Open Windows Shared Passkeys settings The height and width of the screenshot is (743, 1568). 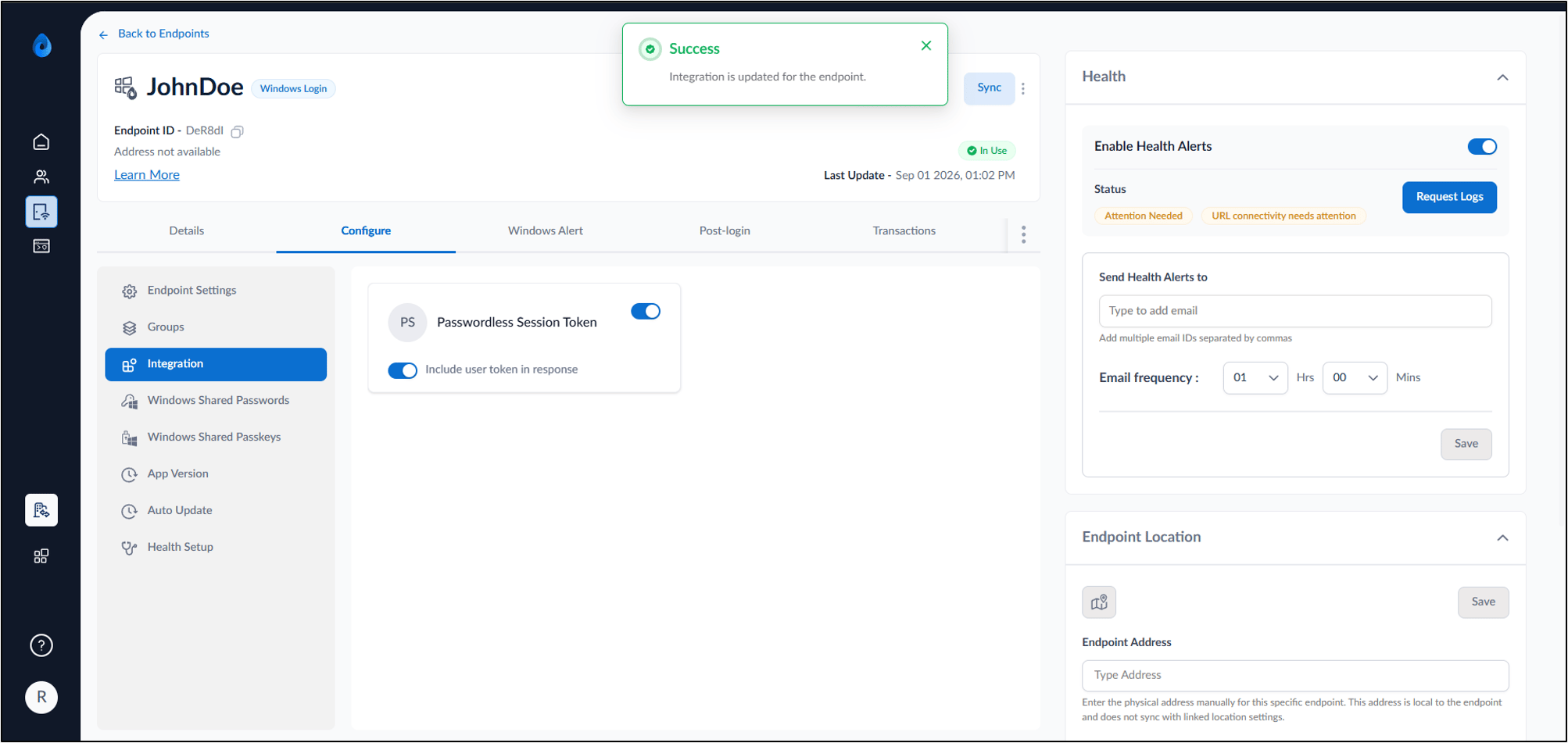(x=216, y=438)
